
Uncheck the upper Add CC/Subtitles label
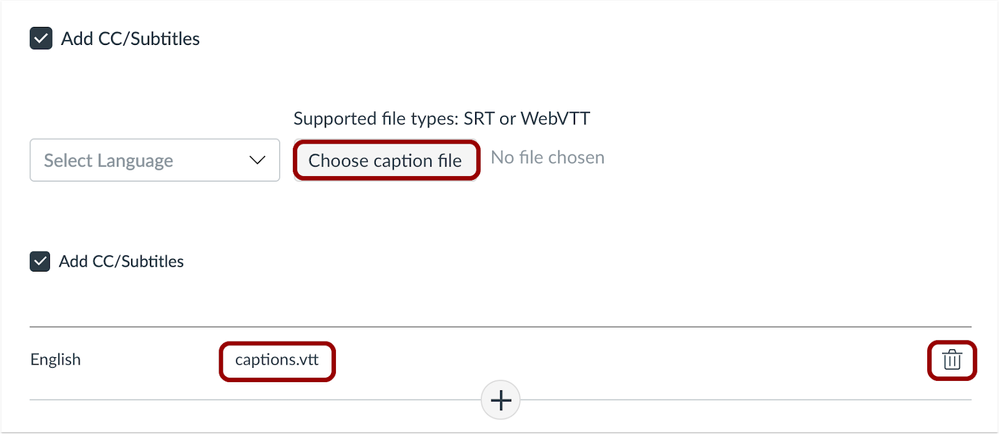(129, 39)
